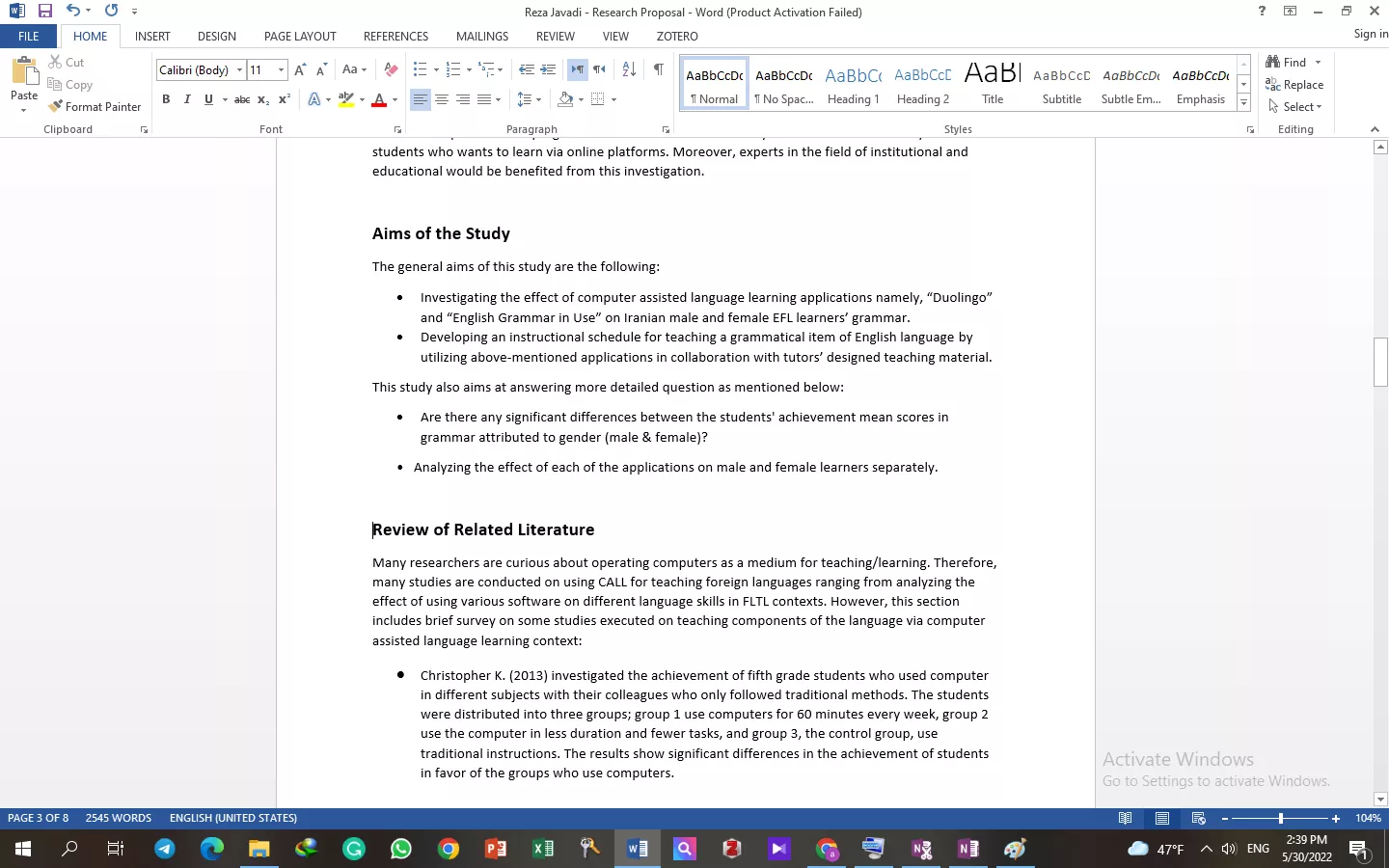Open Microsoft Word Help with the question mark
1389x868 pixels.
[1262, 11]
